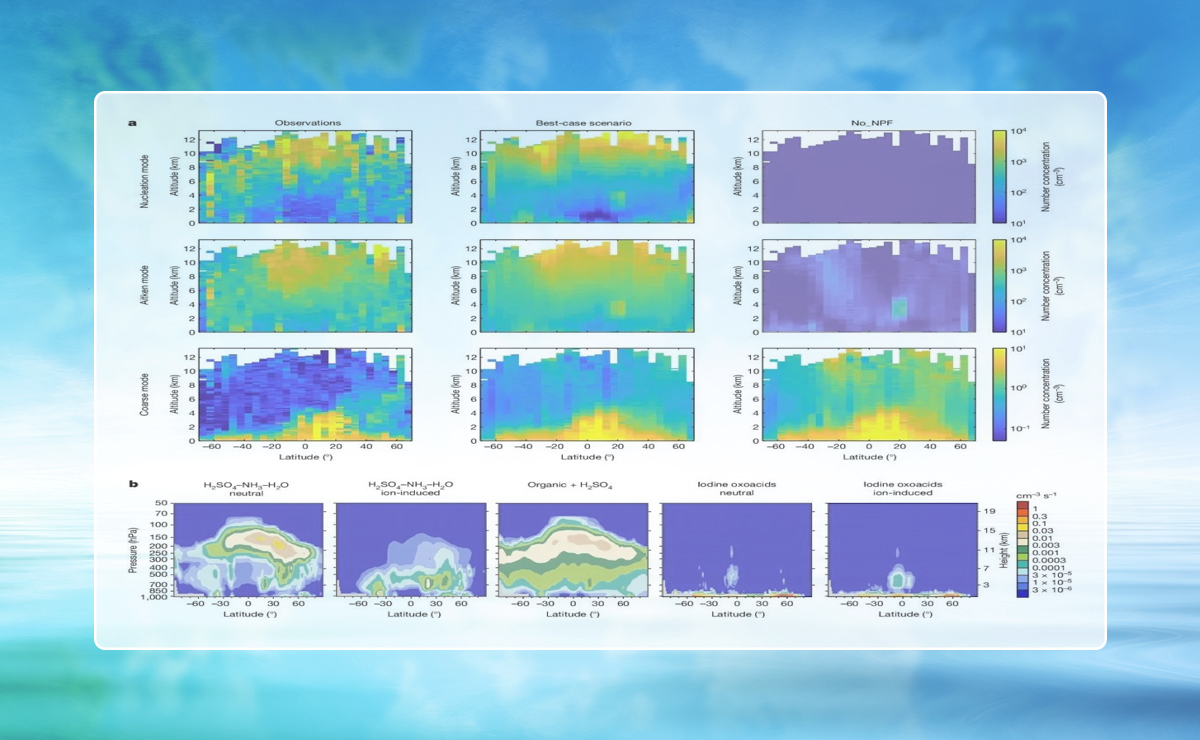Click the Observations Coarse mode heatmap
Image resolution: width=1200 pixels, height=740 pixels.
coord(305,394)
